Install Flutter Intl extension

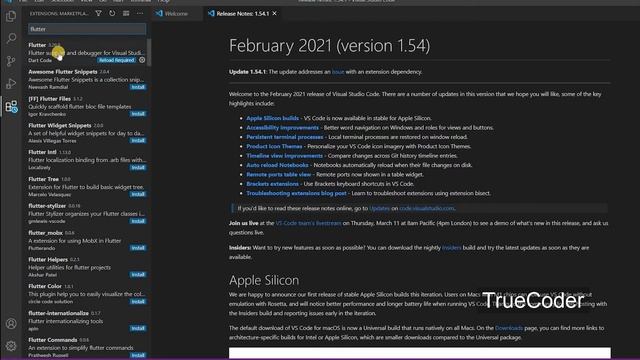[138, 167]
